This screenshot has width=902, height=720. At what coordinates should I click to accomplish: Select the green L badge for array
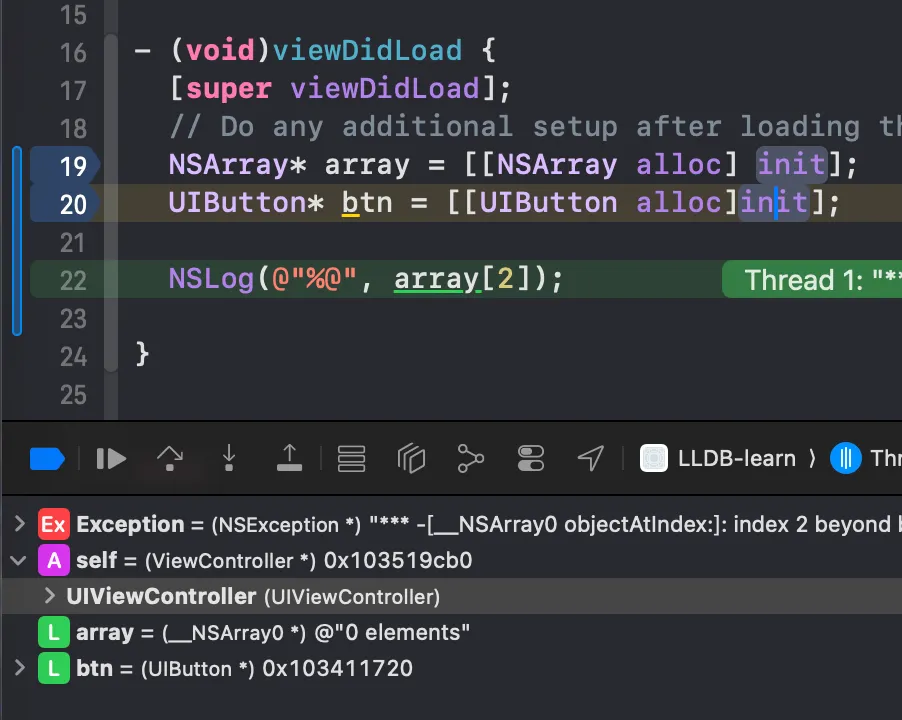coord(53,632)
